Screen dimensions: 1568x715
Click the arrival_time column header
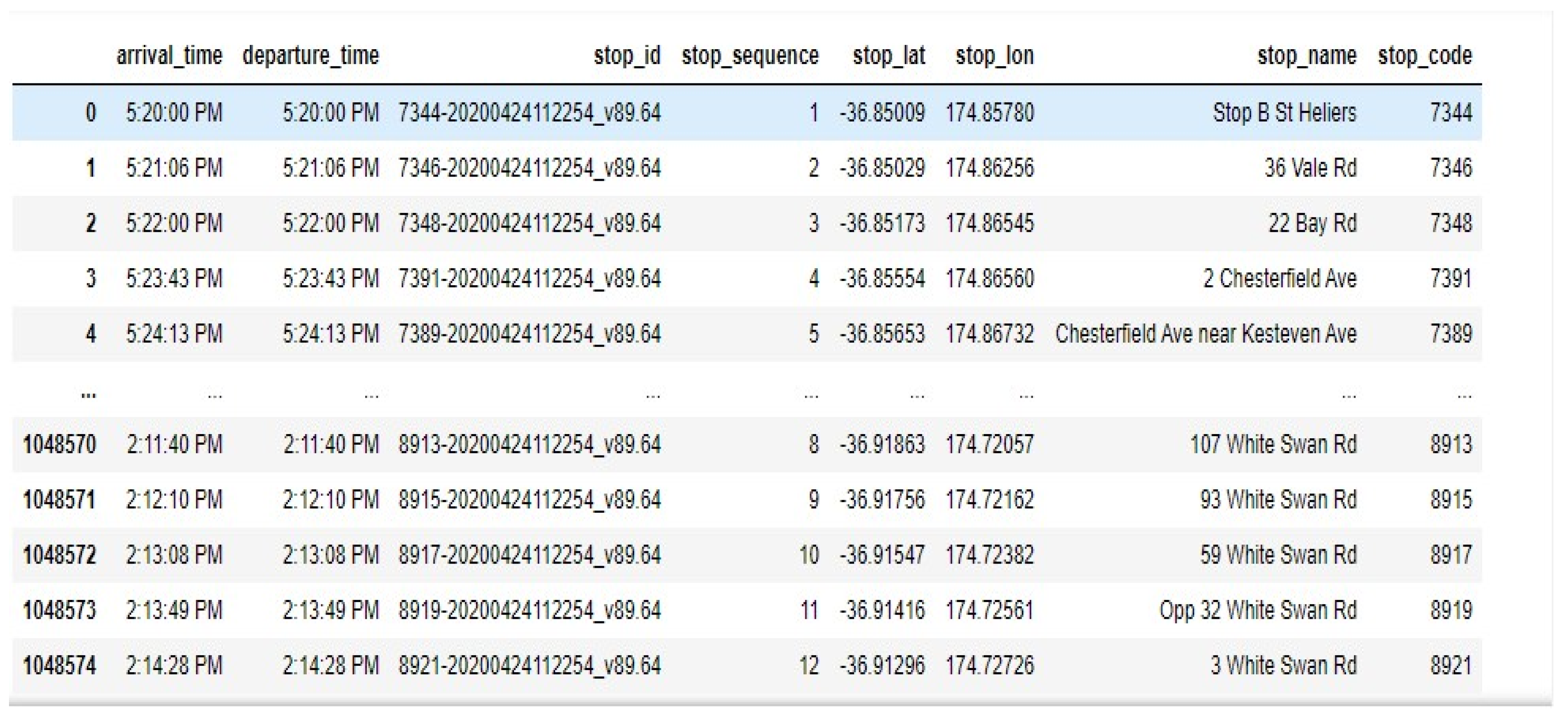tap(169, 56)
